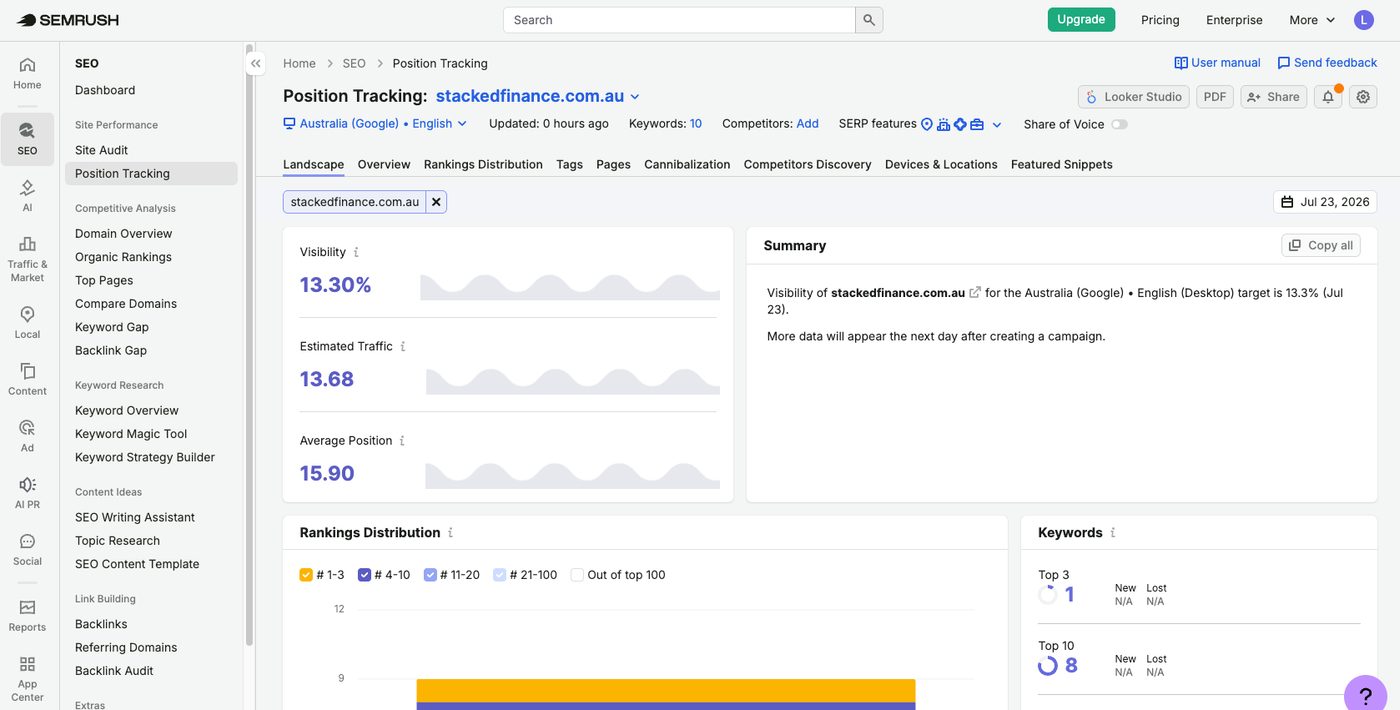Screen dimensions: 1400x710
Task: Open help question mark bubble
Action: tap(1366, 696)
